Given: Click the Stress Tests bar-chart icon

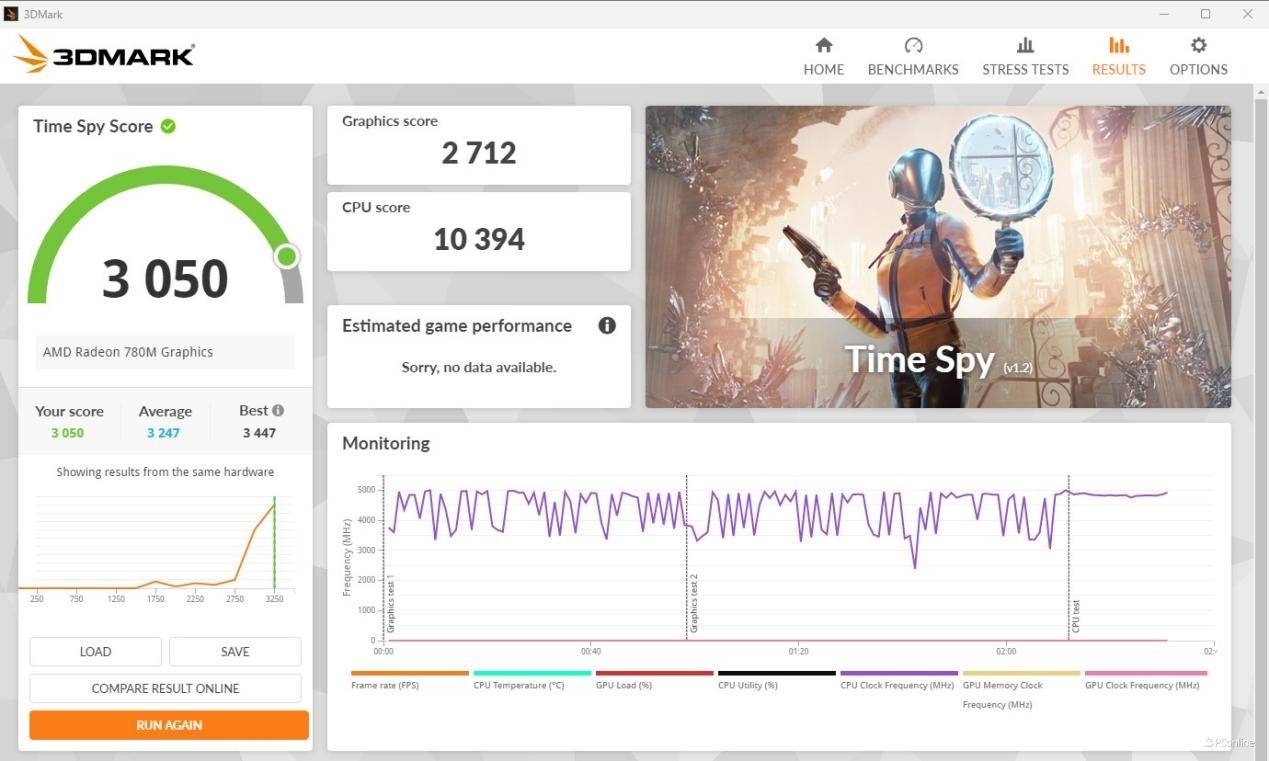Looking at the screenshot, I should point(1025,45).
